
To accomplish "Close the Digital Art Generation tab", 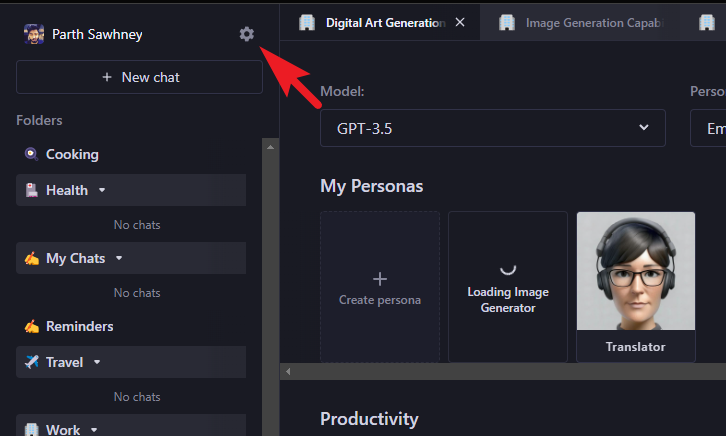I will 460,22.
